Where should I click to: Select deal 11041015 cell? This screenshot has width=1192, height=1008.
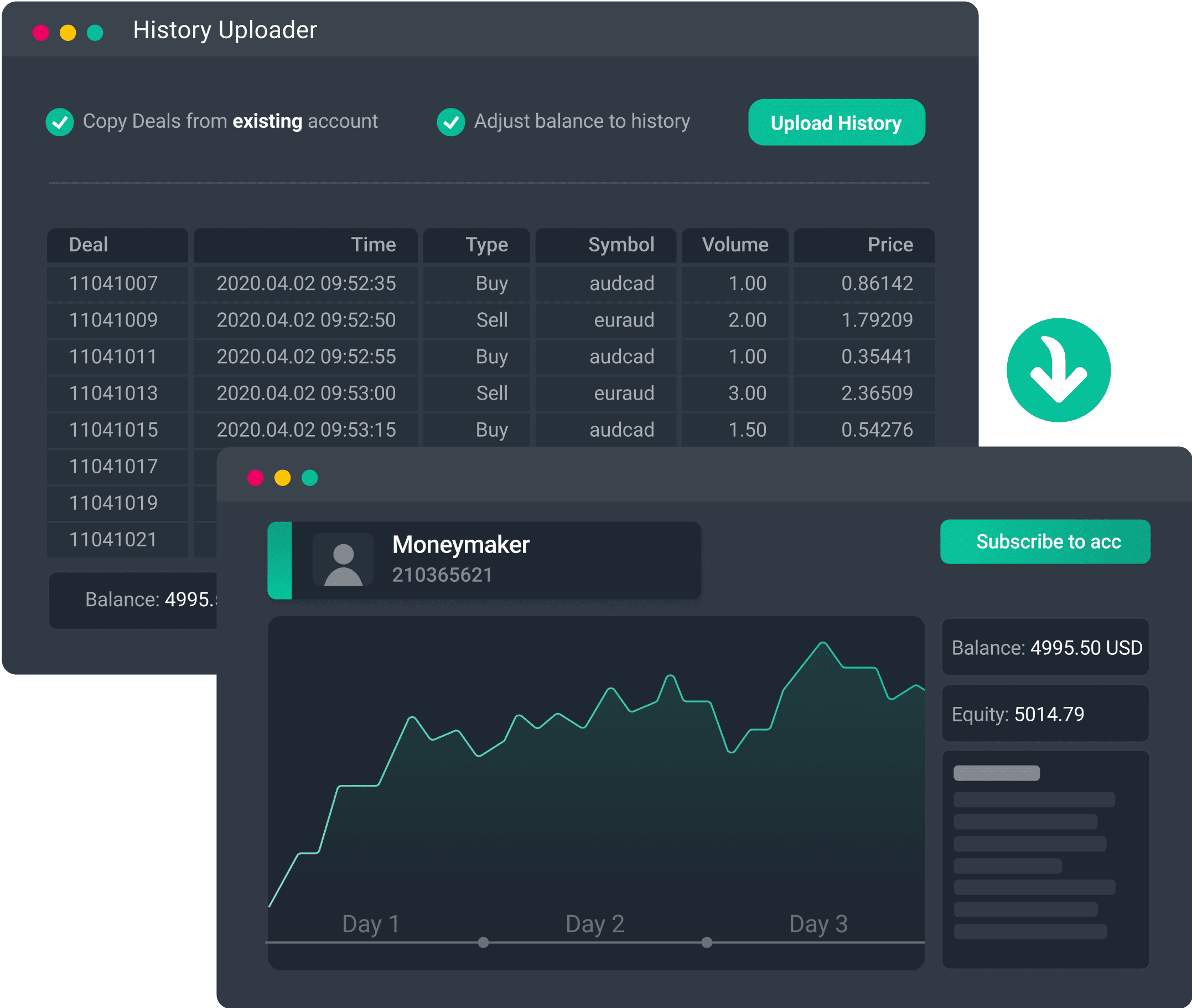117,430
